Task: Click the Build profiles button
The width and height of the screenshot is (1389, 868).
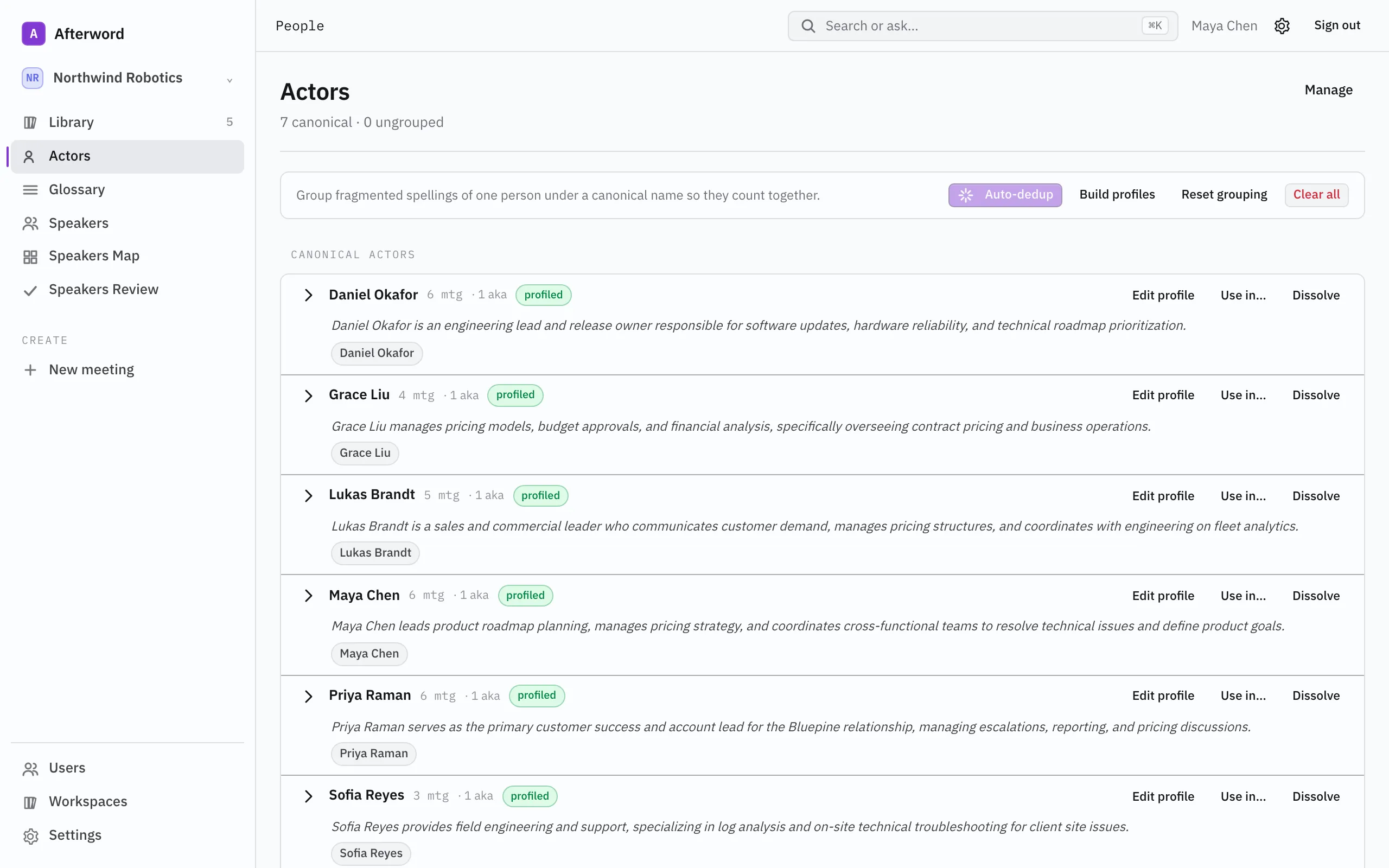Action: pyautogui.click(x=1117, y=195)
